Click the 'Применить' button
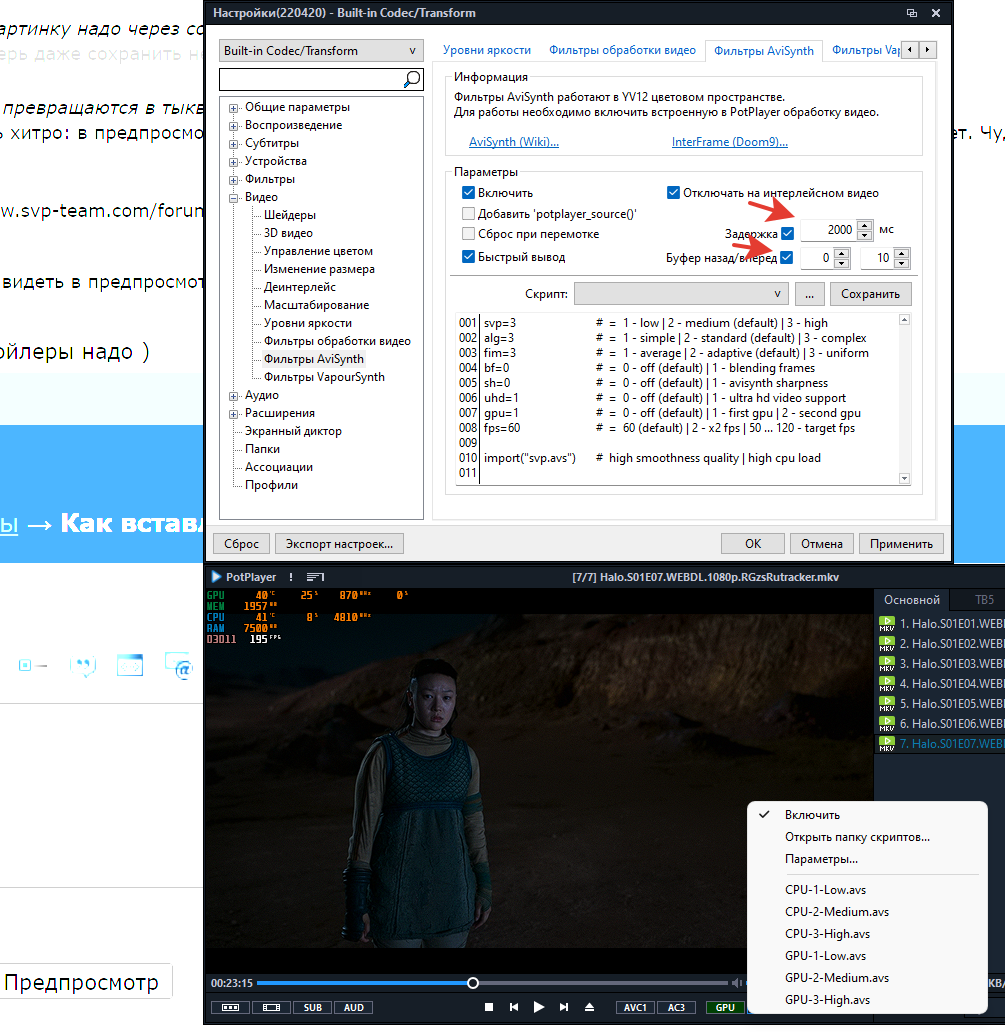The width and height of the screenshot is (1005, 1032). point(901,544)
